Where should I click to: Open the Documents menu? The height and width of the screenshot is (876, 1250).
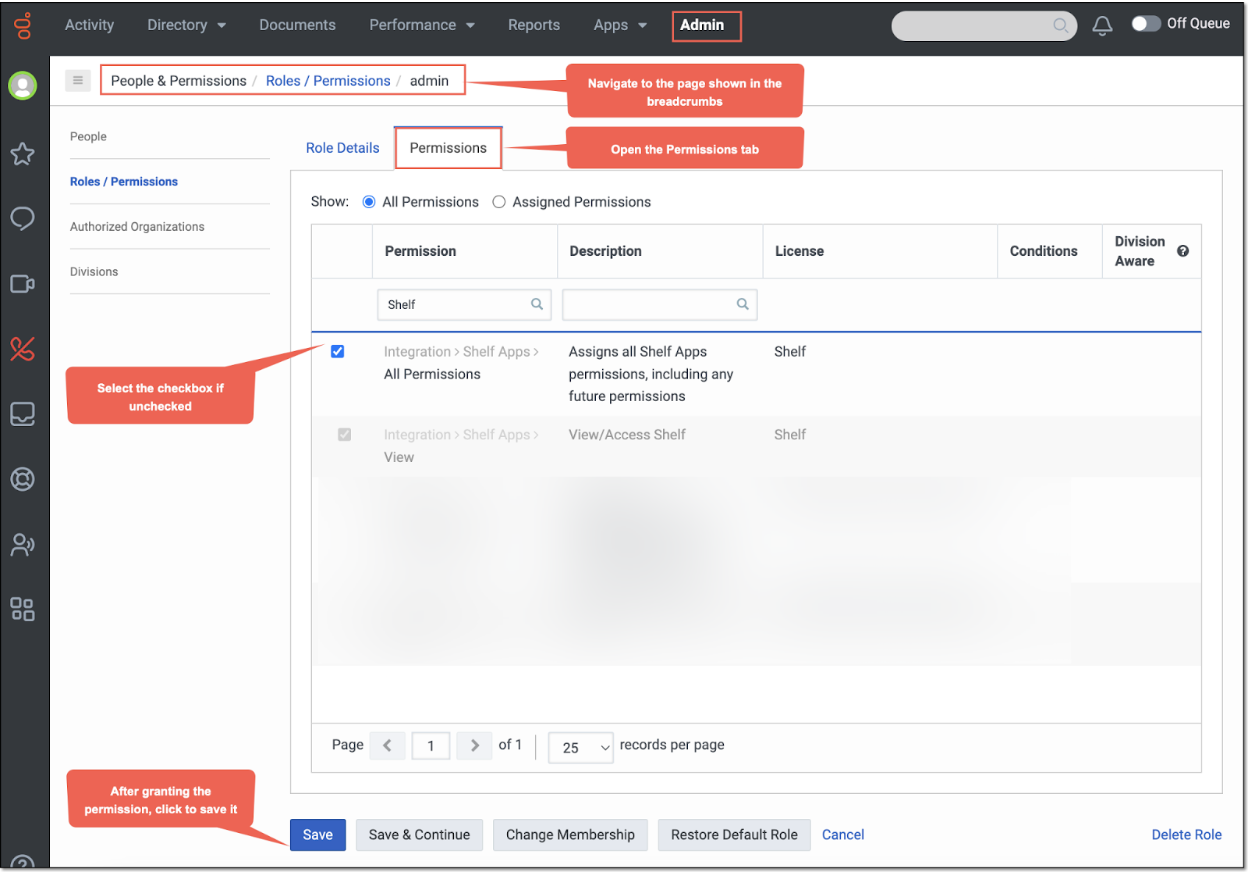(x=297, y=25)
